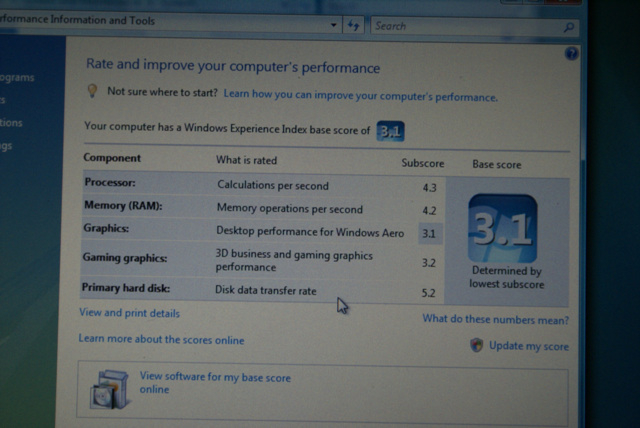Click the 'Subscore' column header
This screenshot has height=428, width=640.
(422, 163)
